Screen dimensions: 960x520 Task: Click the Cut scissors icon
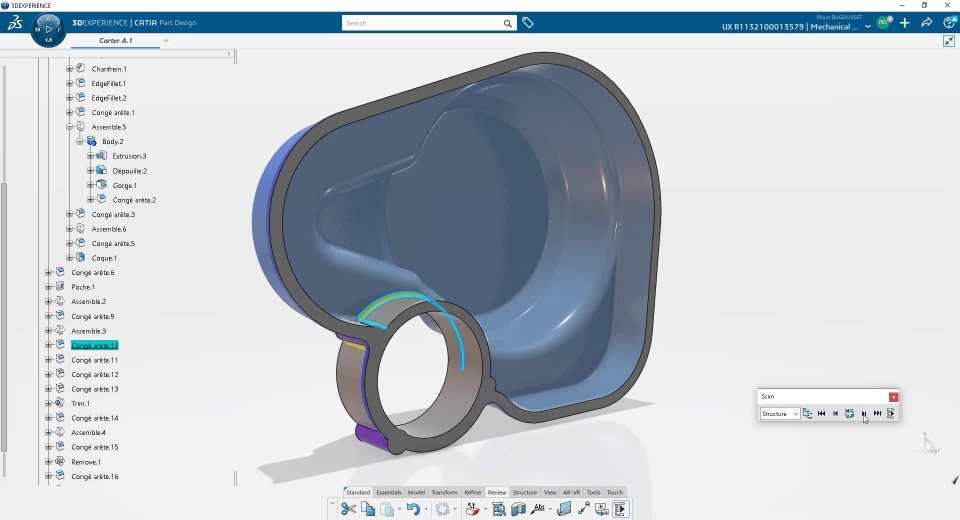pyautogui.click(x=348, y=508)
